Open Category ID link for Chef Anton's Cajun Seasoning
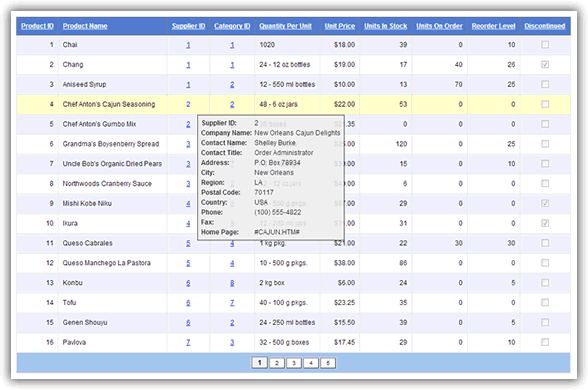The height and width of the screenshot is (390, 588). tap(232, 104)
